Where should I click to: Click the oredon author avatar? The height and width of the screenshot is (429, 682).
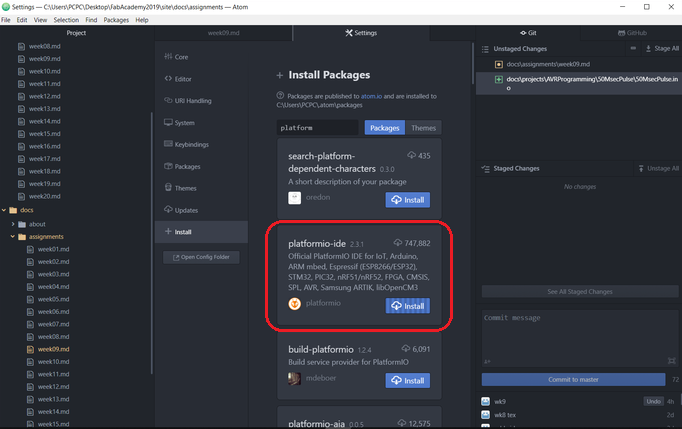tap(295, 198)
